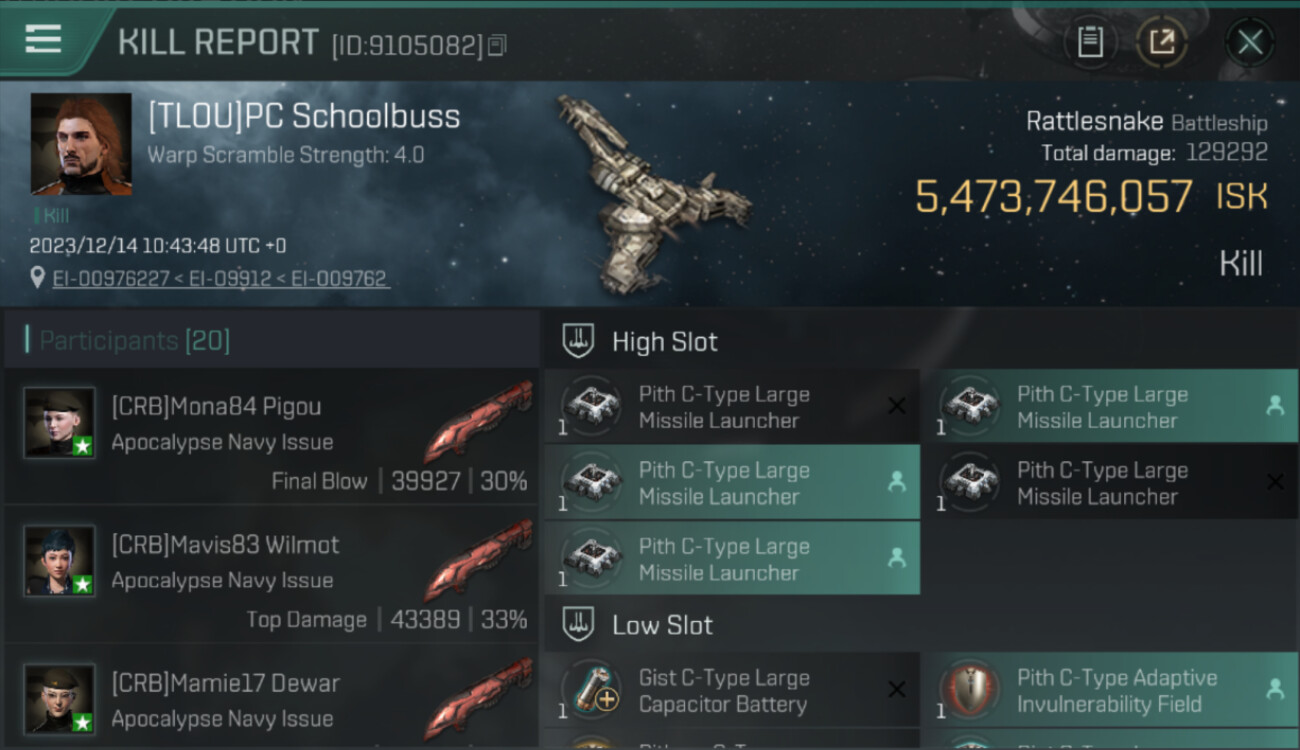Click Mona84 Pigou's Apocalypse Navy Issue ship
Viewport: 1300px width, 750px height.
point(478,420)
